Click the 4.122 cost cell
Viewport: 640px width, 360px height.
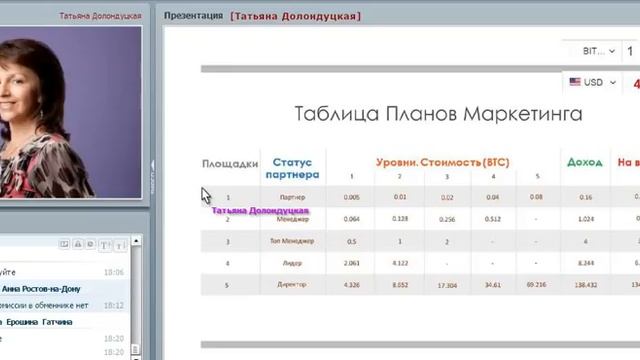tap(400, 263)
